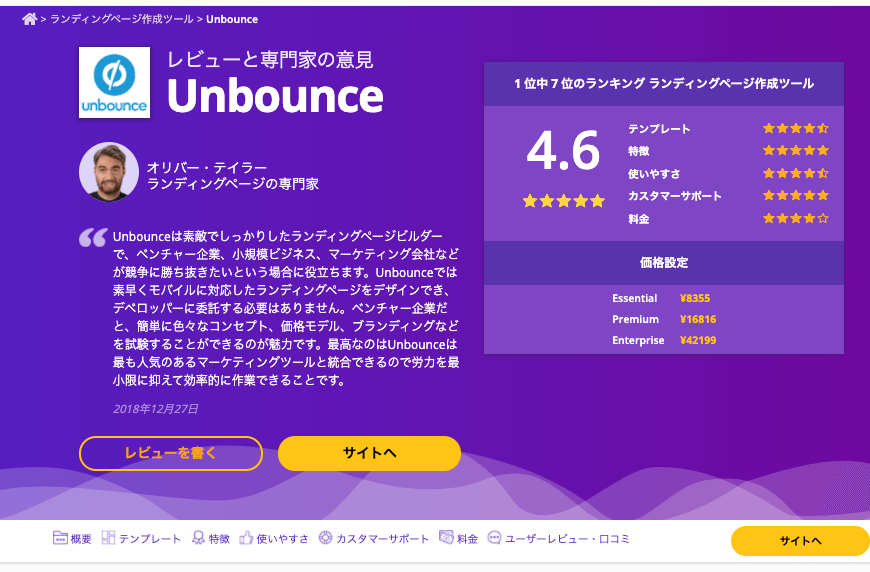Click the 特徴 award ribbon icon
This screenshot has width=870, height=572.
tap(198, 538)
